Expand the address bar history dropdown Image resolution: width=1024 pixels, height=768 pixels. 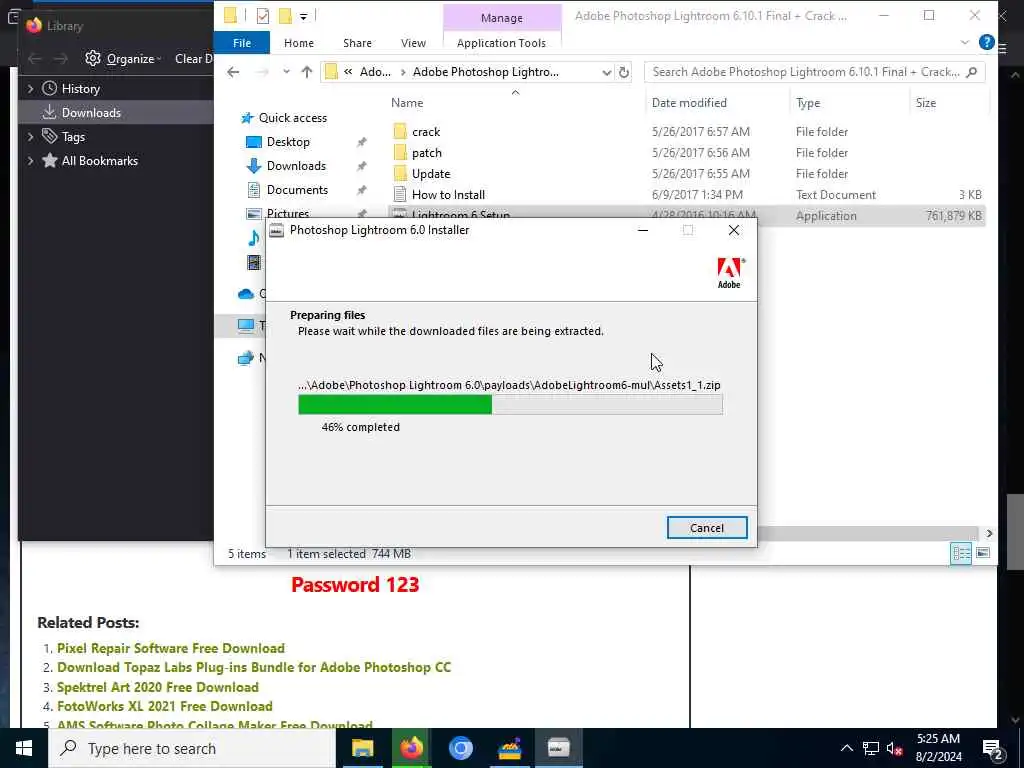click(606, 72)
